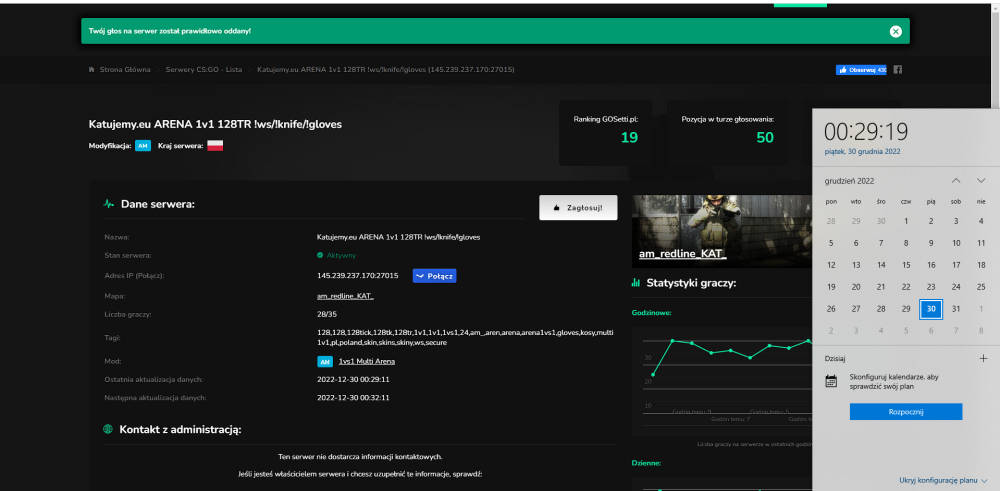The image size is (1000, 491).
Task: Go to previous month in calendar
Action: [956, 181]
